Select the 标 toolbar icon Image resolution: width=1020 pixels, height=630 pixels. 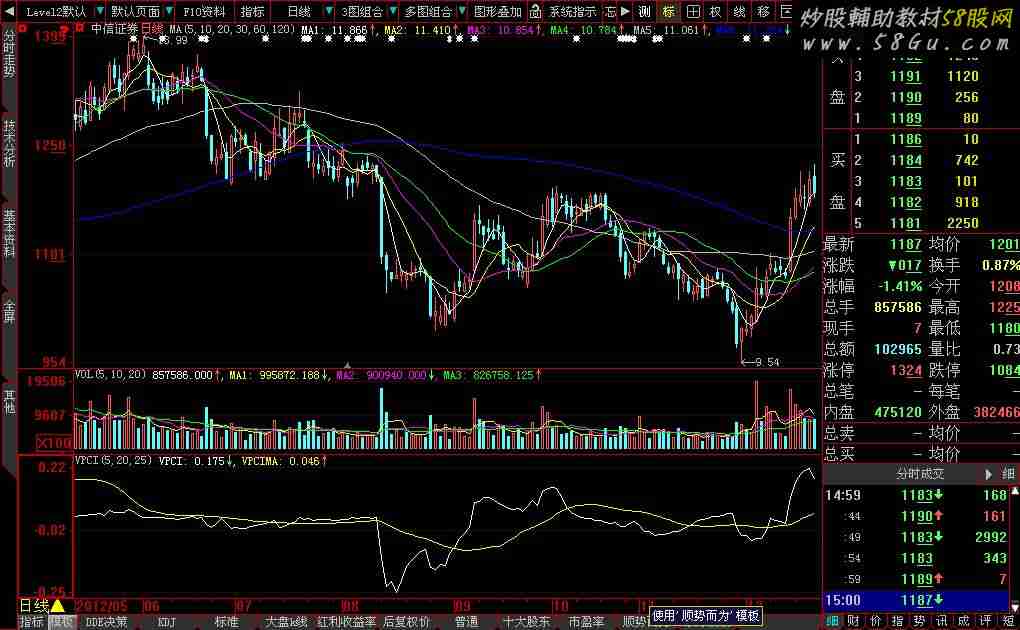tap(668, 11)
